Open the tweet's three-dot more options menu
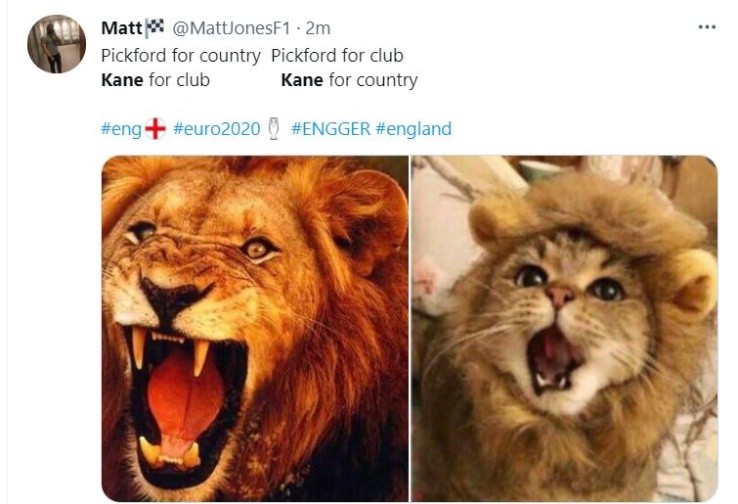 point(707,28)
